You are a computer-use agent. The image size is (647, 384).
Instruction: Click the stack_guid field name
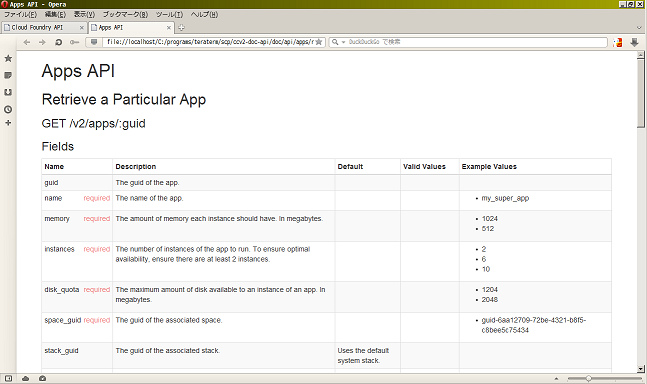[x=61, y=351]
